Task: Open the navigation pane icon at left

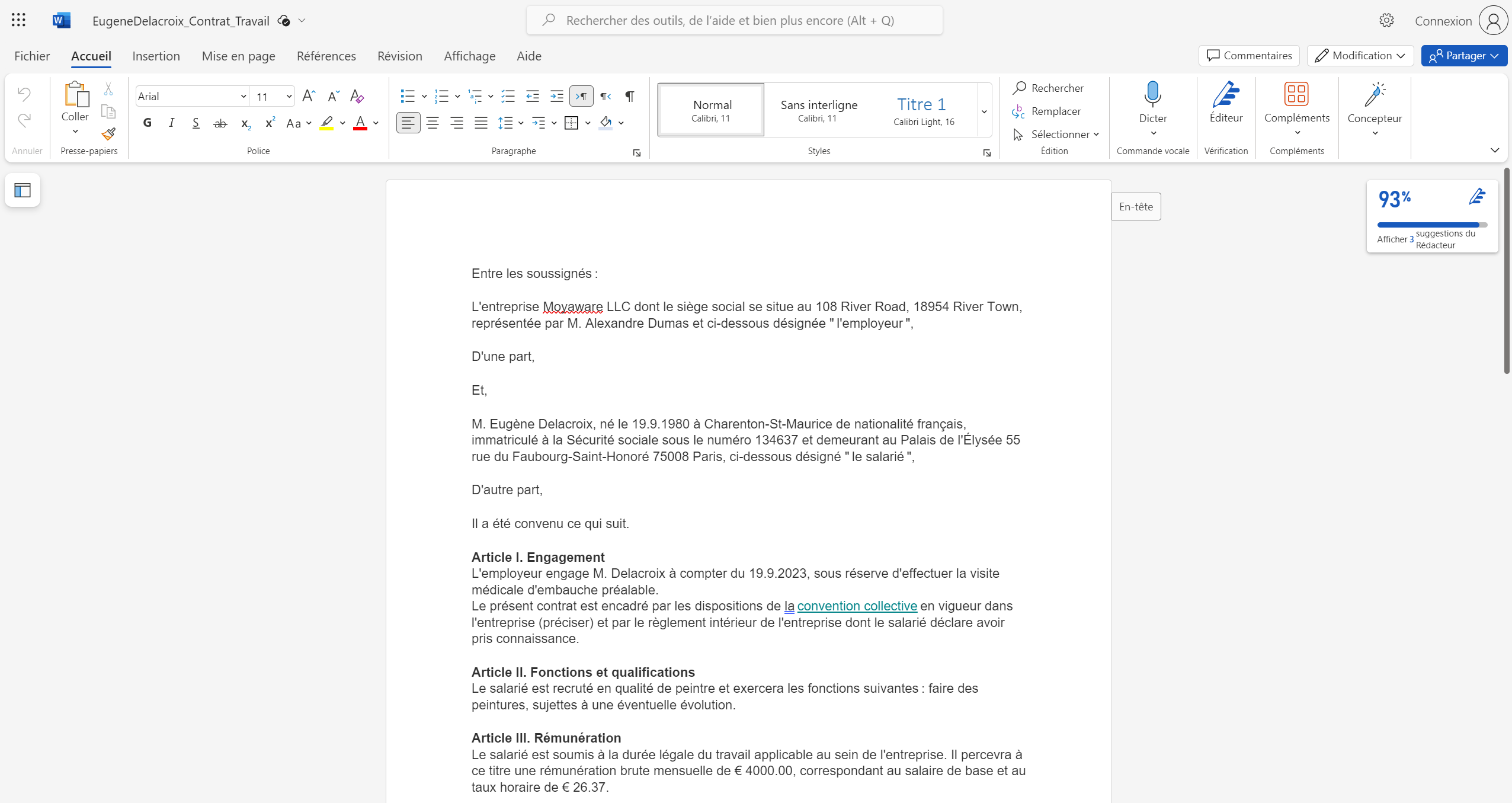Action: click(x=23, y=190)
